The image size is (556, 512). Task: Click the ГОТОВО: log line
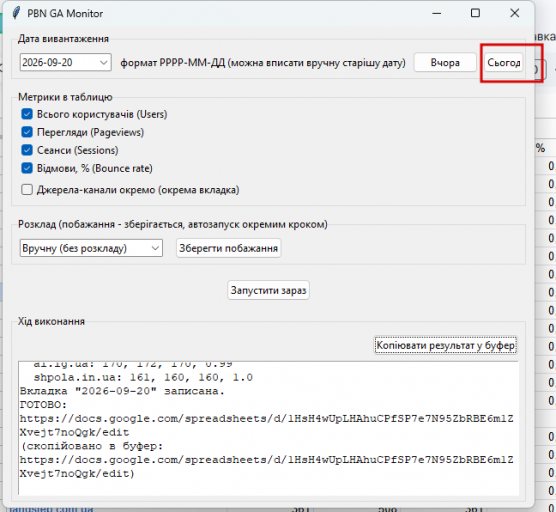pos(44,405)
